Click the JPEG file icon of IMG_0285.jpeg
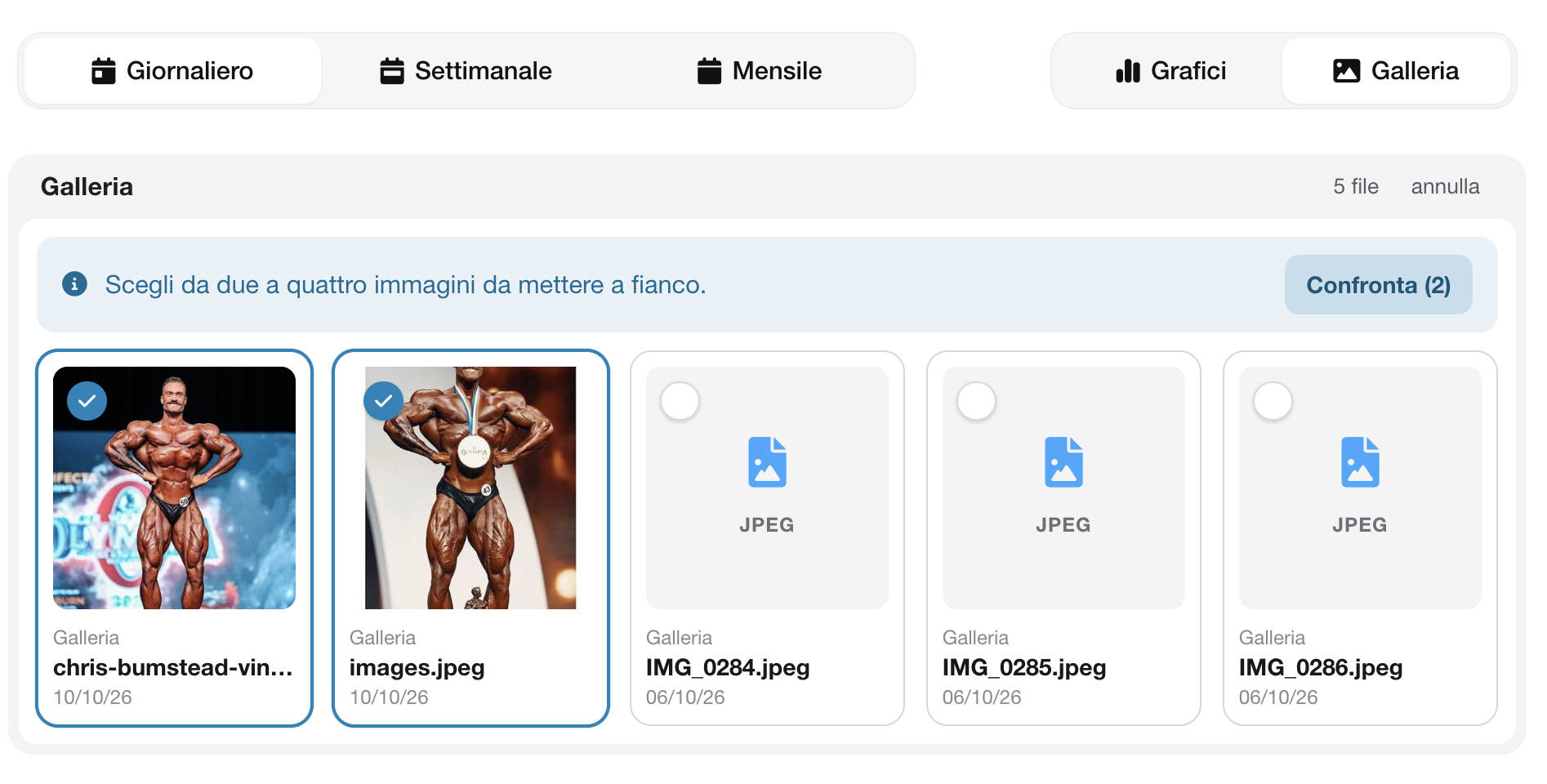Viewport: 1547px width, 784px height. pos(1063,462)
